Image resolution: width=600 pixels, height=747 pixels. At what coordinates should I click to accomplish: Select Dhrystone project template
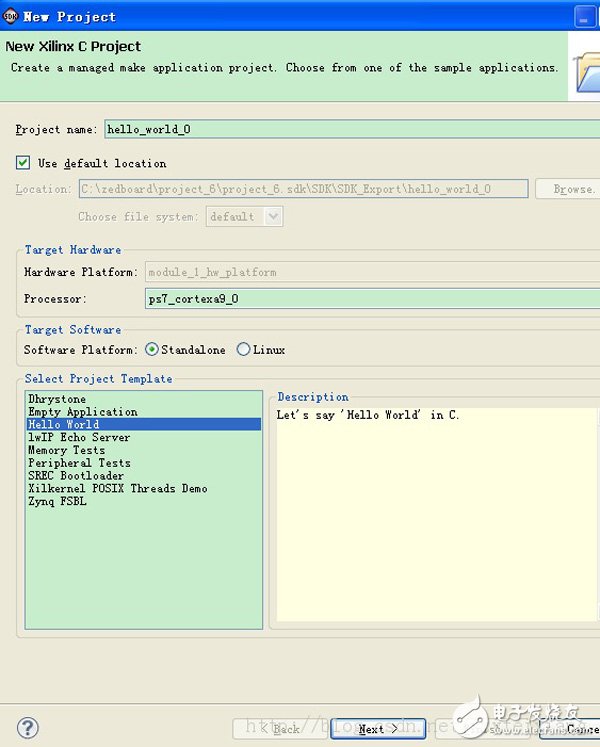57,399
